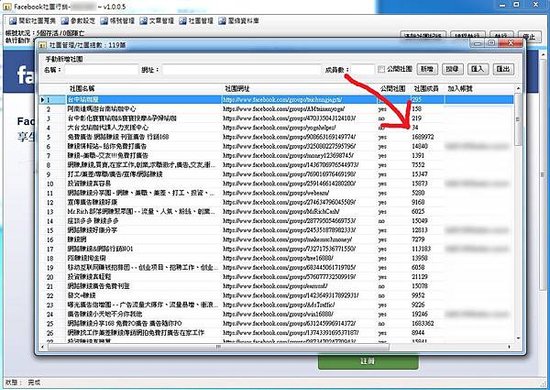Click the 停止 button in the main window
The width and height of the screenshot is (550, 390).
529,36
